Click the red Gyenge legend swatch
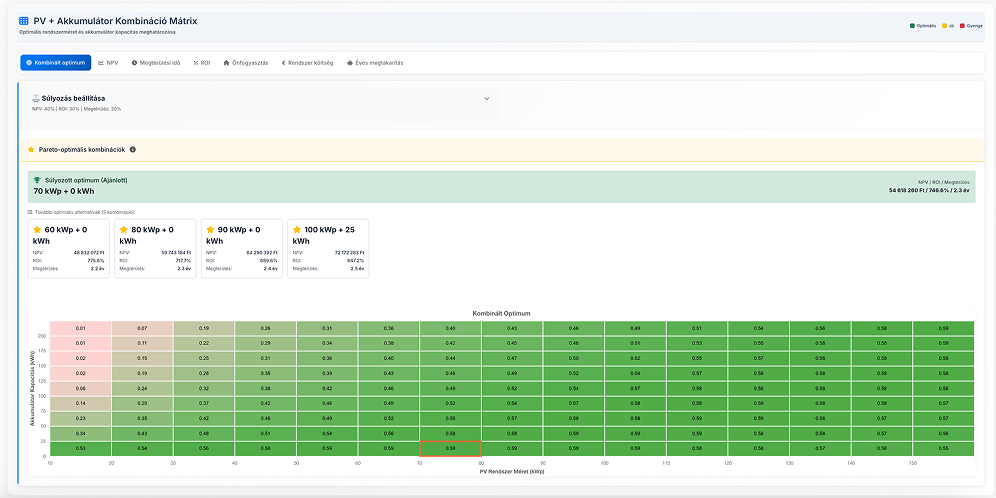The image size is (996, 498). (962, 25)
